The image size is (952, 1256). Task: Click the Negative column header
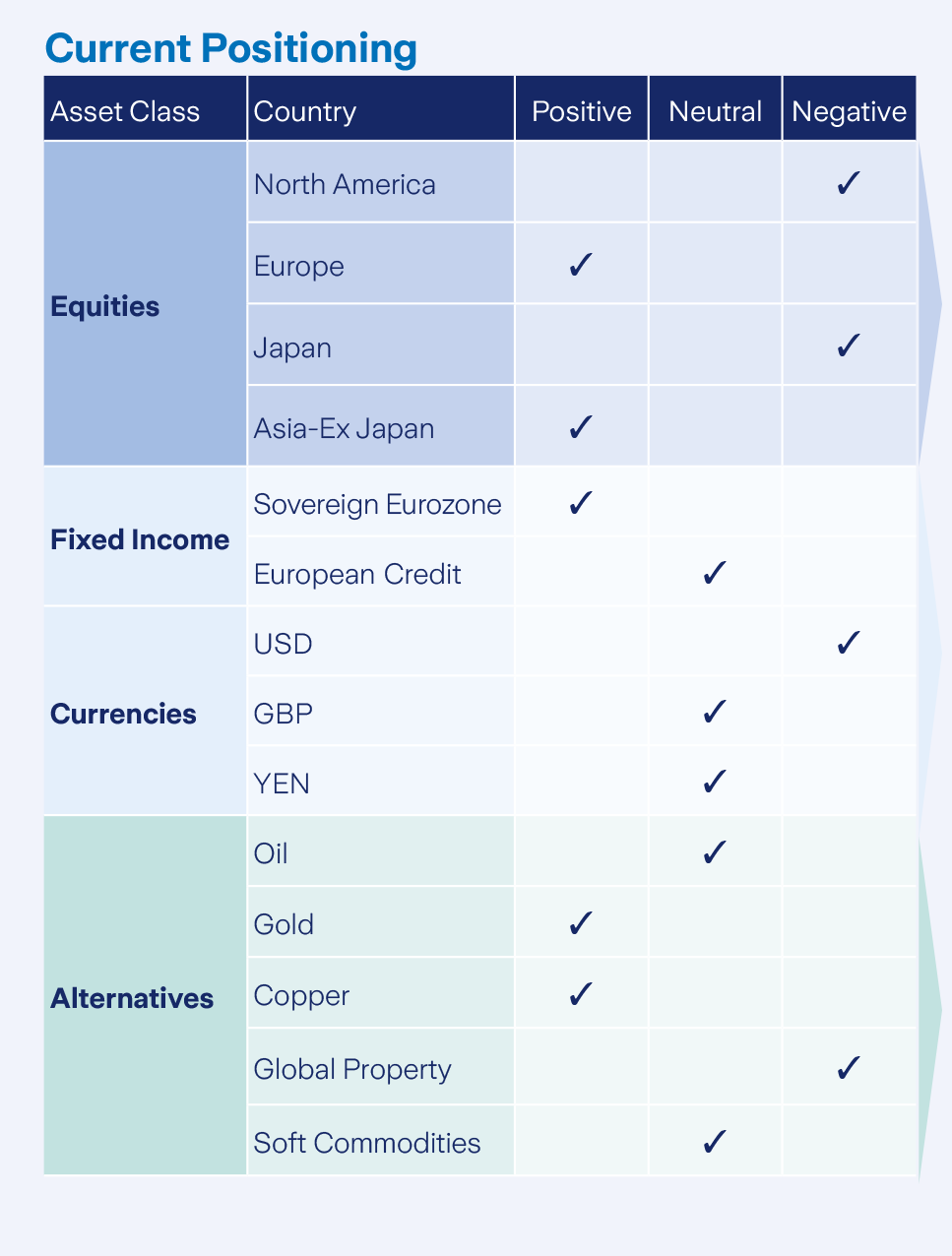(x=849, y=109)
